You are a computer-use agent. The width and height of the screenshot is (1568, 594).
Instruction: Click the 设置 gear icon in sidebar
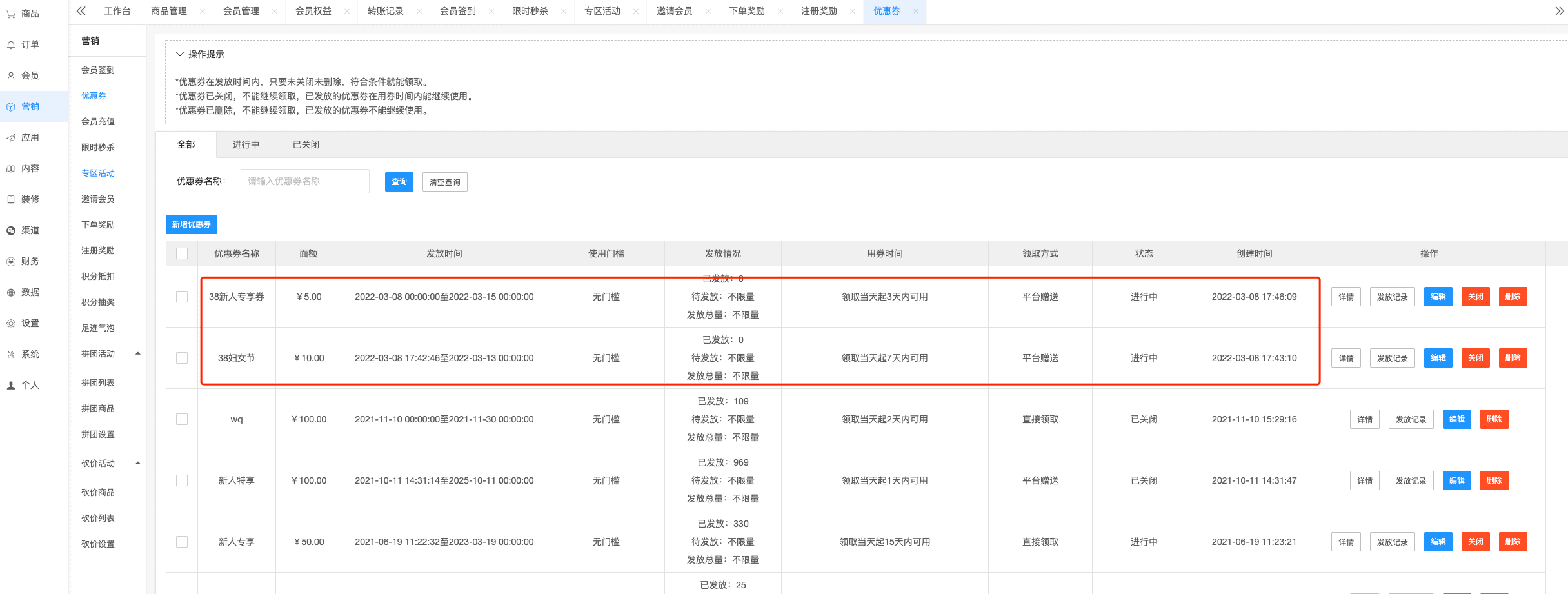point(11,323)
